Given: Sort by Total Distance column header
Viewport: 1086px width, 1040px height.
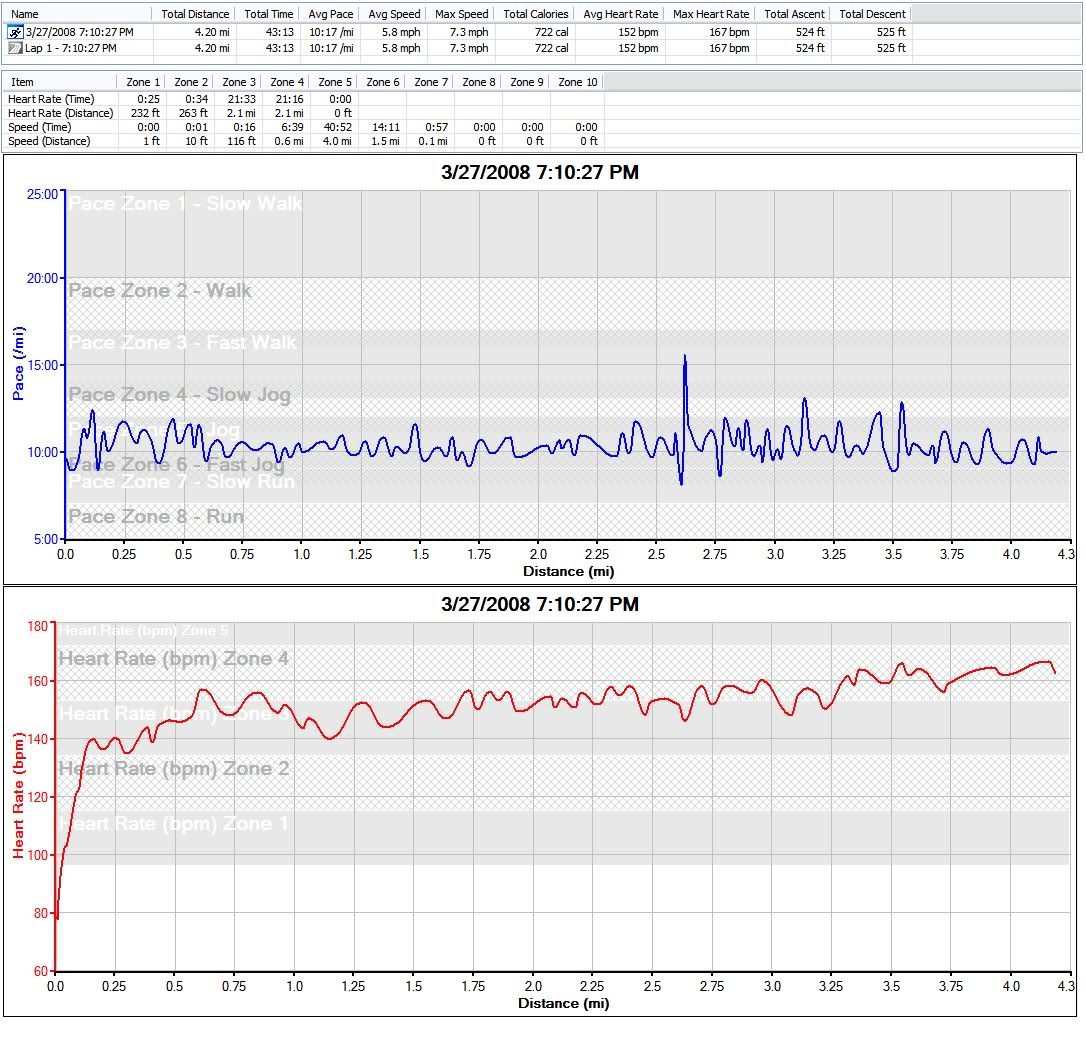Looking at the screenshot, I should (195, 14).
